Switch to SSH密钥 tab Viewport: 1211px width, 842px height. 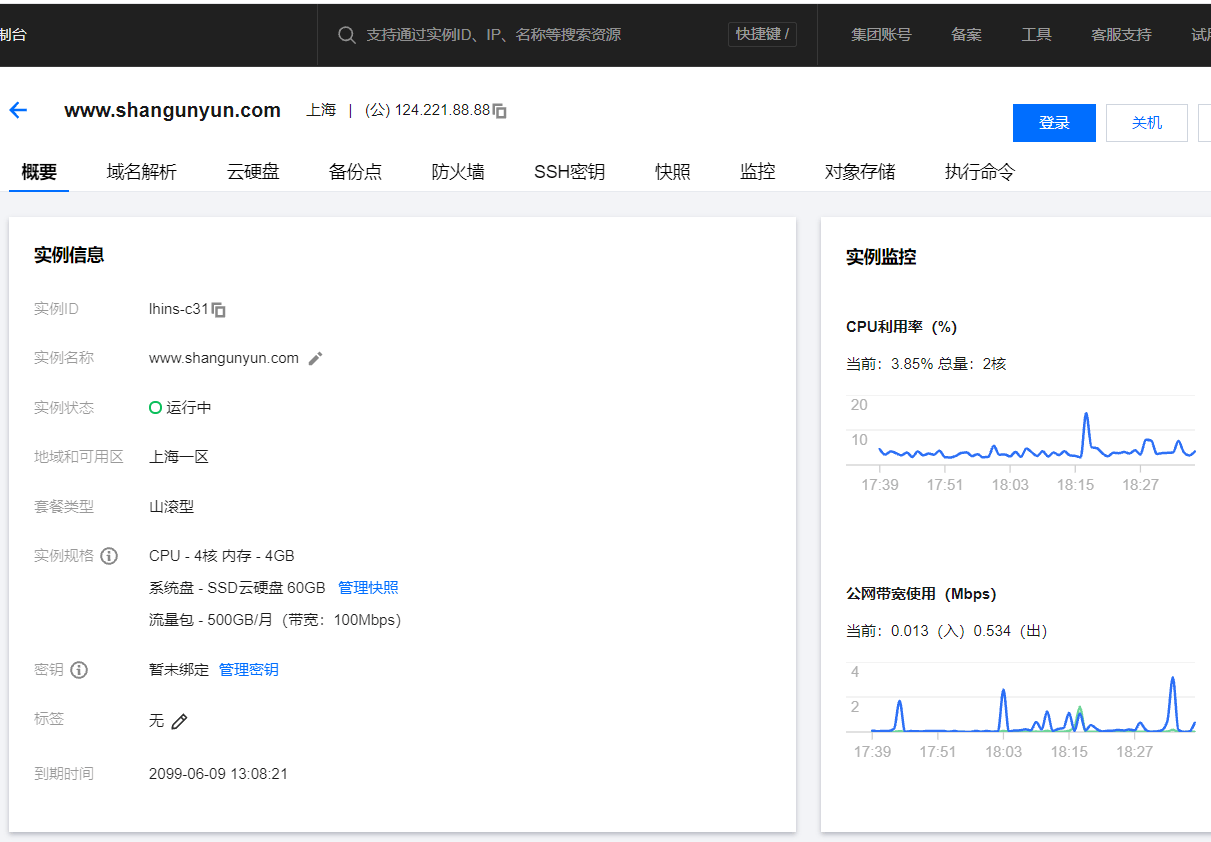point(569,172)
